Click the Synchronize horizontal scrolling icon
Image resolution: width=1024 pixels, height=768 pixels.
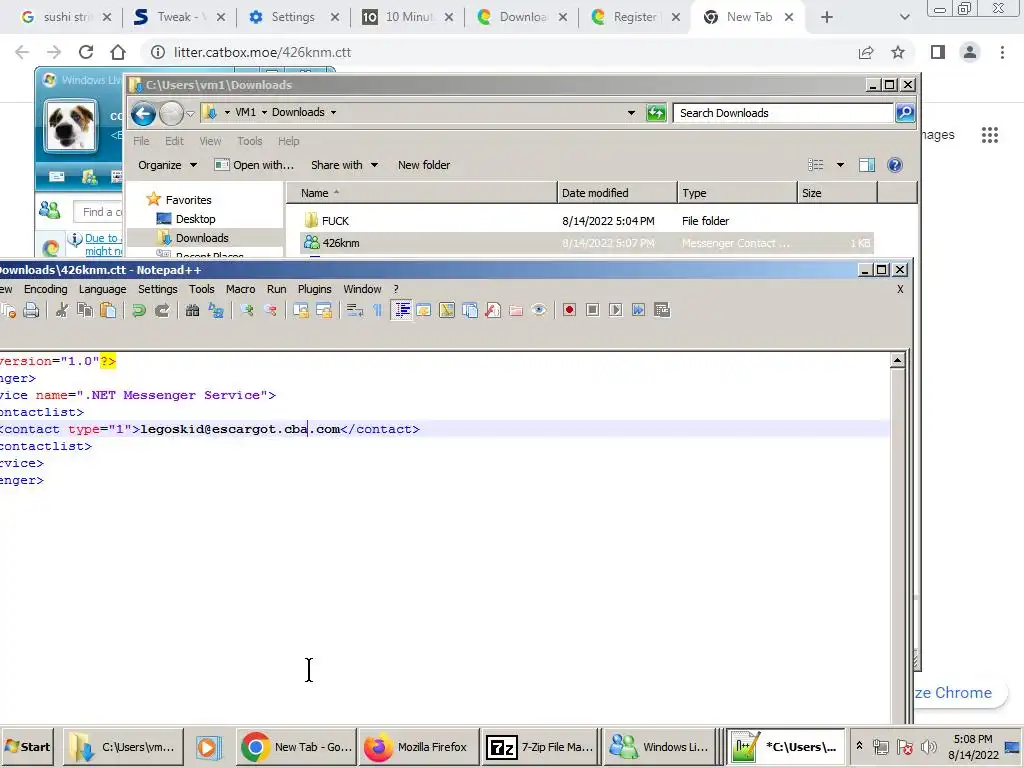[324, 310]
